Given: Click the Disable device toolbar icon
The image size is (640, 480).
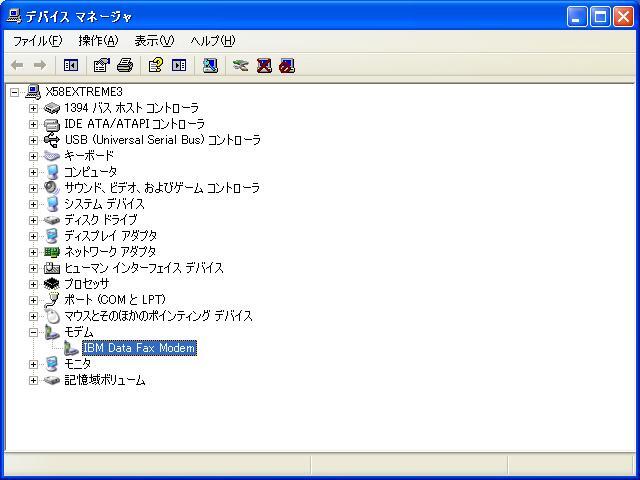Looking at the screenshot, I should (287, 65).
